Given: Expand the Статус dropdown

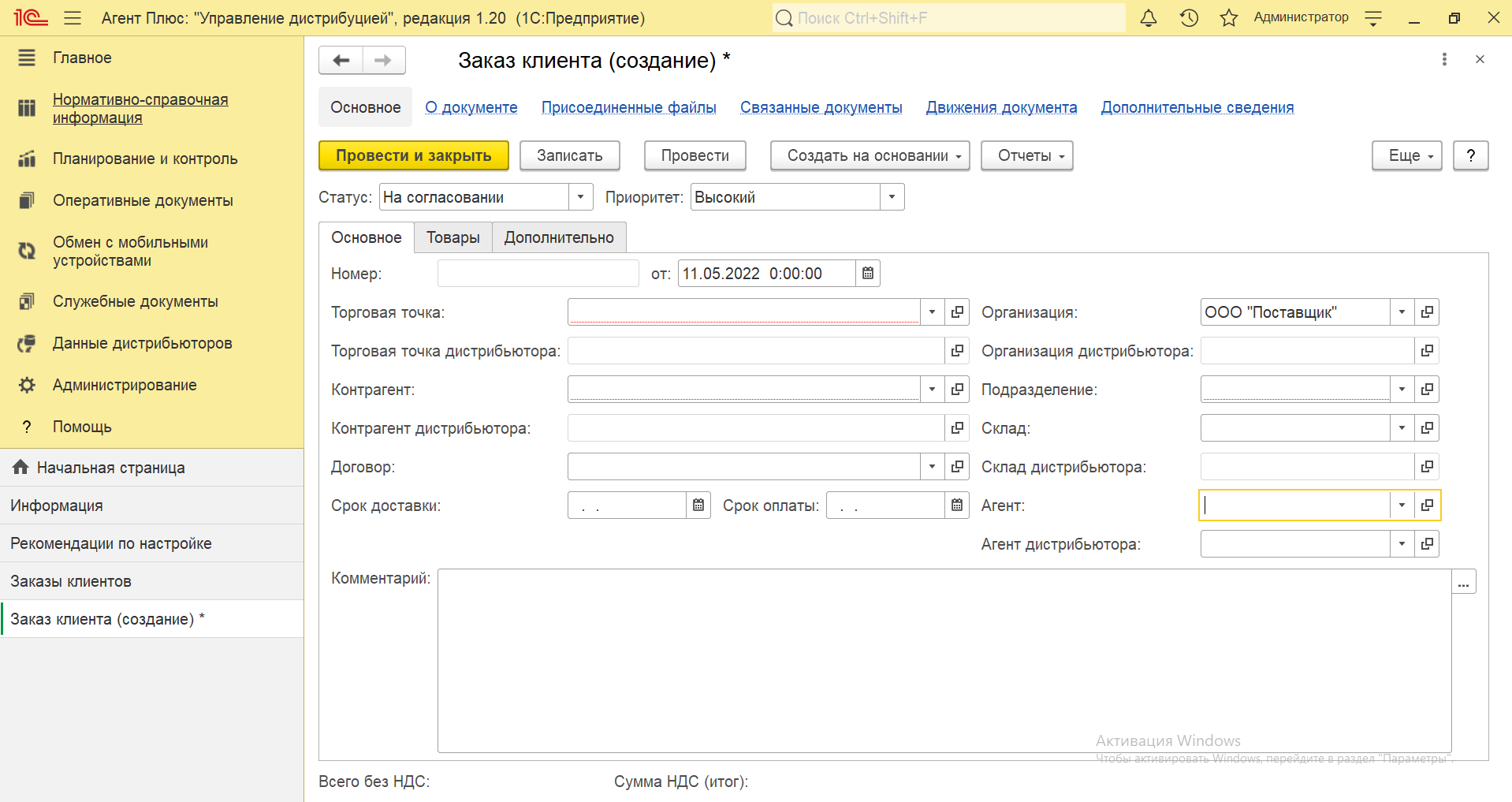Looking at the screenshot, I should 580,197.
